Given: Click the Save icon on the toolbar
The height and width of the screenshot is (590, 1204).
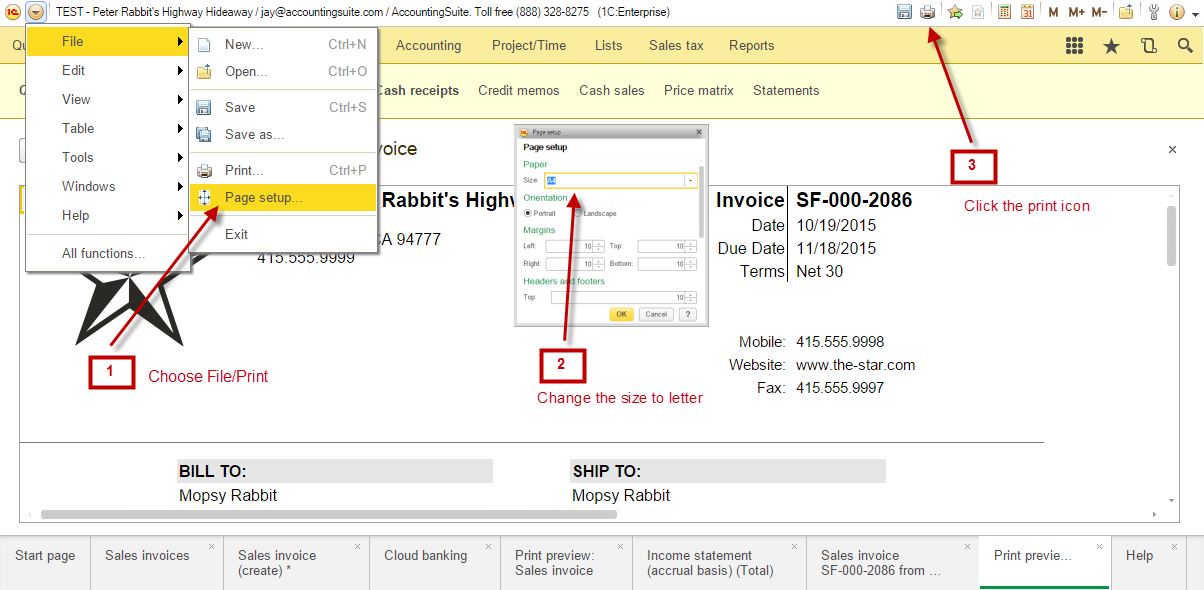Looking at the screenshot, I should pyautogui.click(x=905, y=11).
